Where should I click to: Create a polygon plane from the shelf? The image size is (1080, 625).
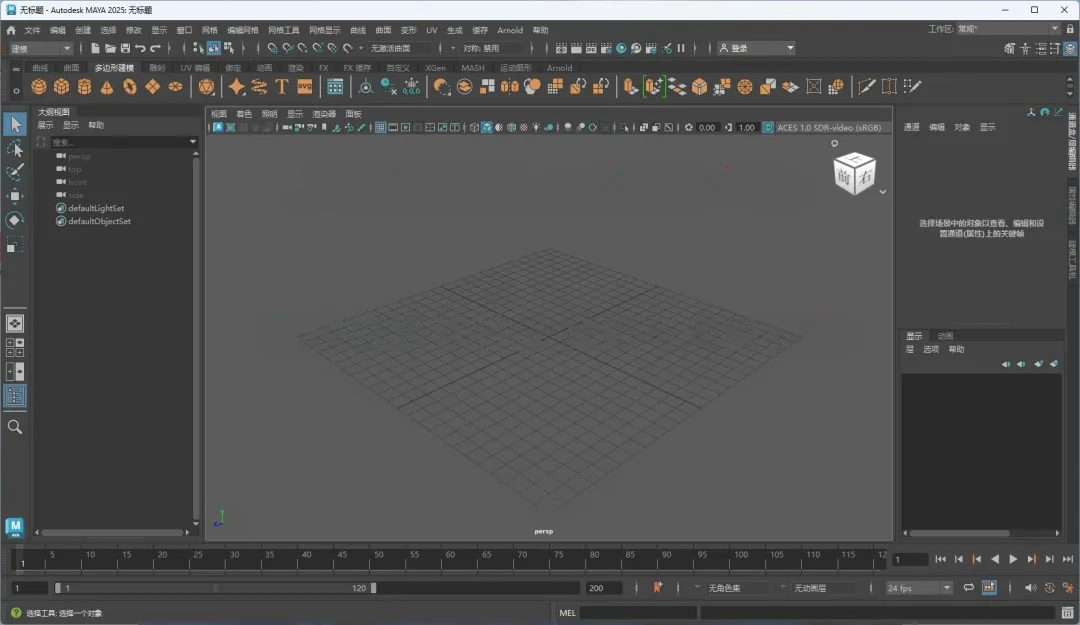pos(152,87)
